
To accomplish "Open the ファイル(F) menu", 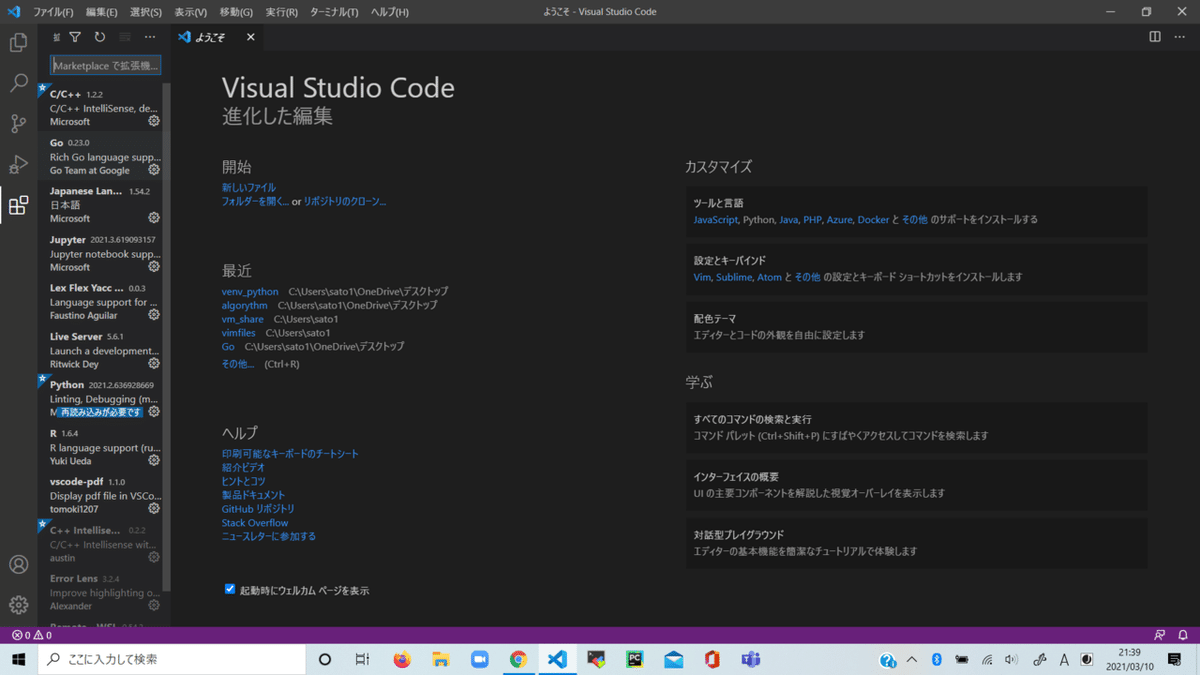I will point(53,12).
